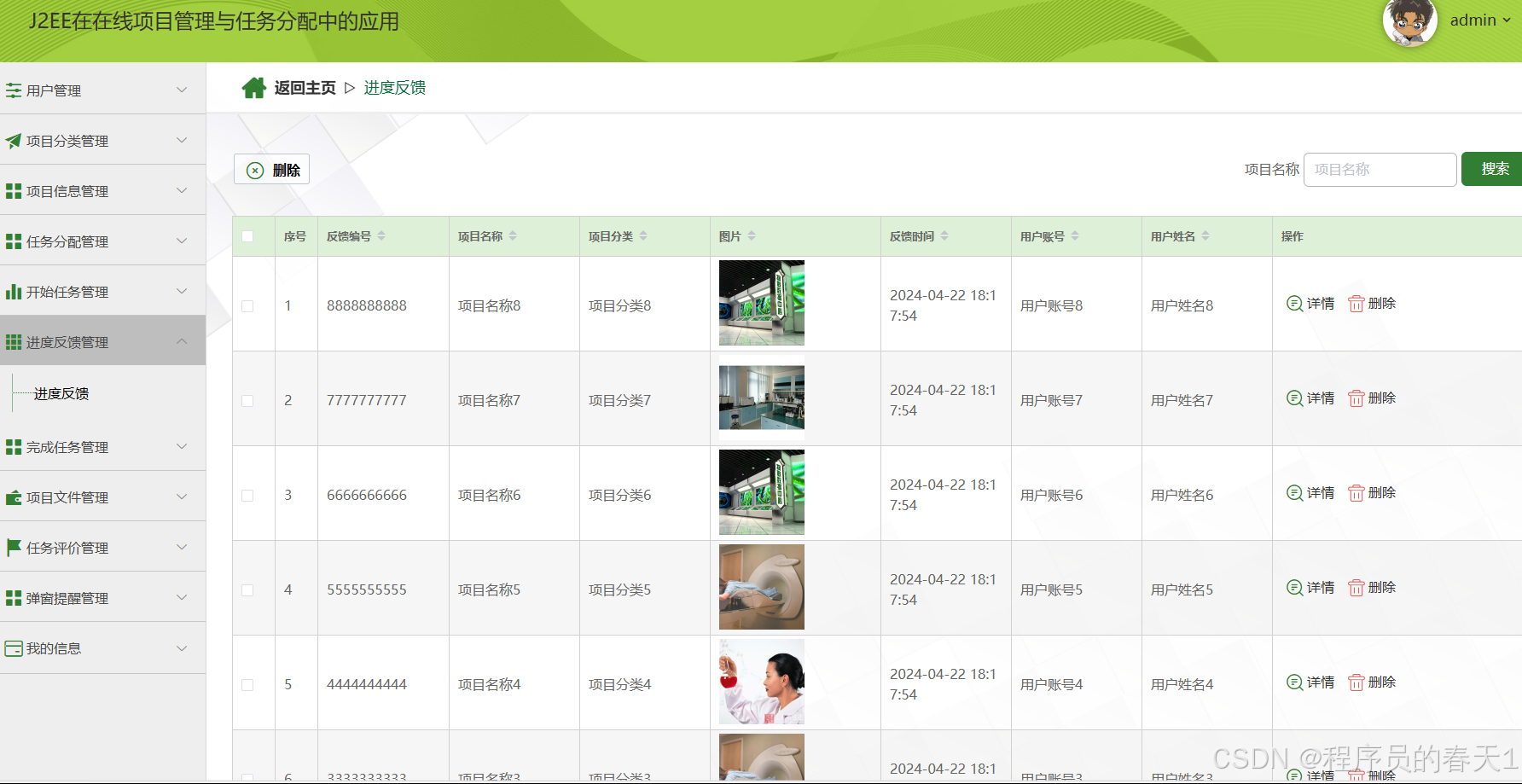Go back via 返回主页 link
This screenshot has width=1522, height=784.
(x=305, y=88)
